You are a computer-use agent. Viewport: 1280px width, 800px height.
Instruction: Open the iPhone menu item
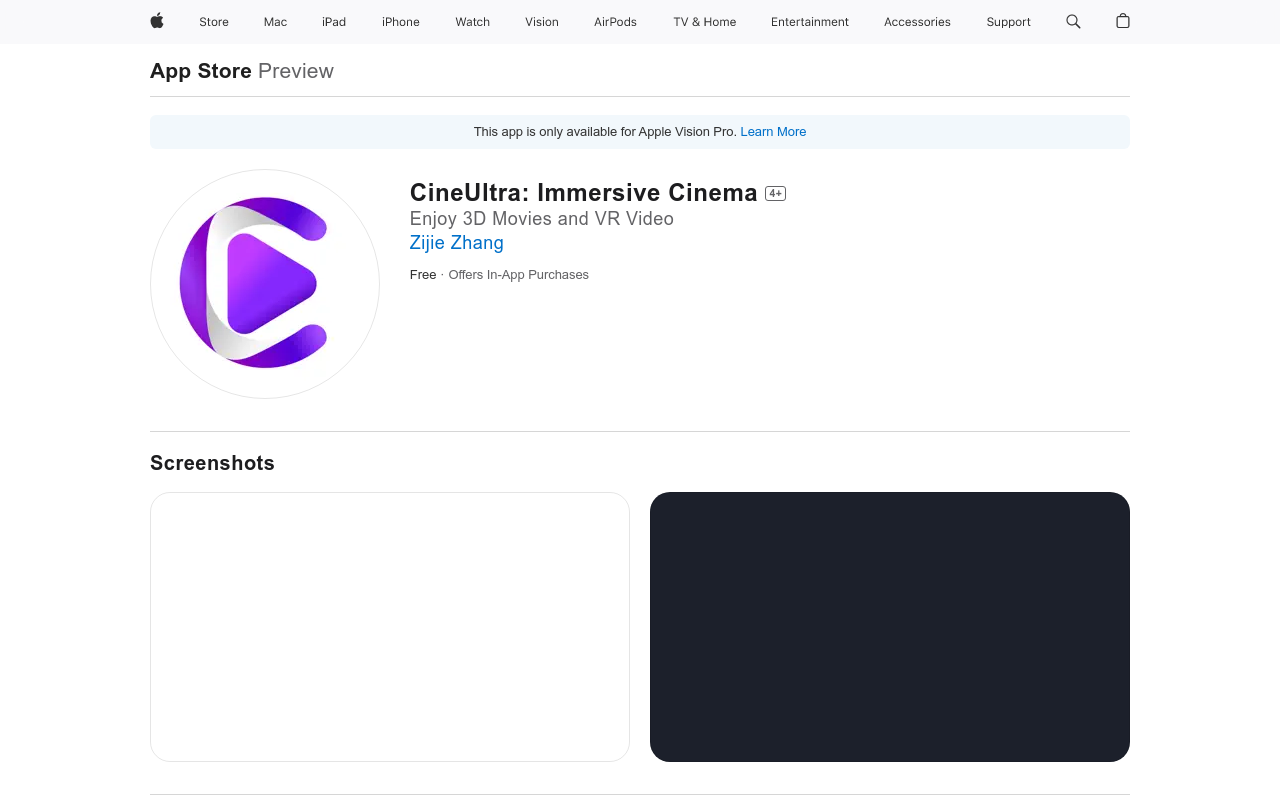click(401, 22)
